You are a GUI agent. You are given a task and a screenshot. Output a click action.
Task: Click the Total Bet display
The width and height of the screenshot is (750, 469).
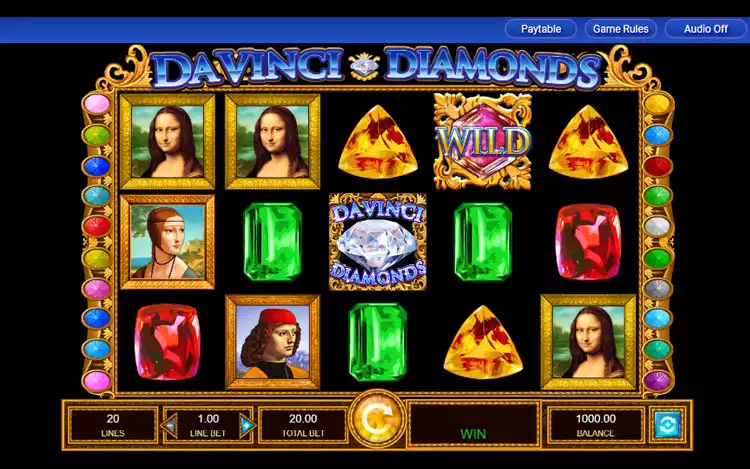tap(303, 425)
